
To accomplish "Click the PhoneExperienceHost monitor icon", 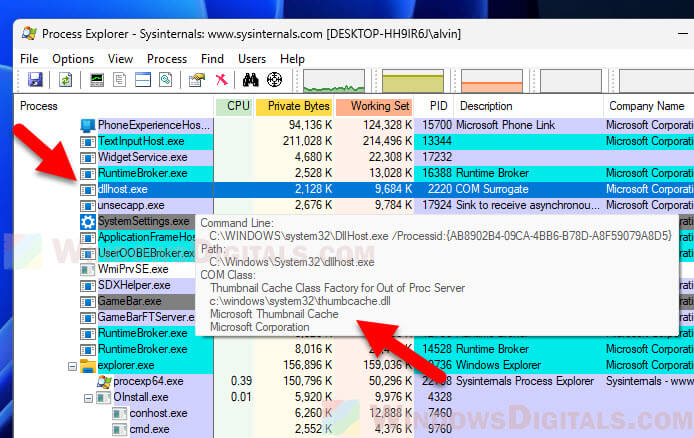I will [x=88, y=126].
